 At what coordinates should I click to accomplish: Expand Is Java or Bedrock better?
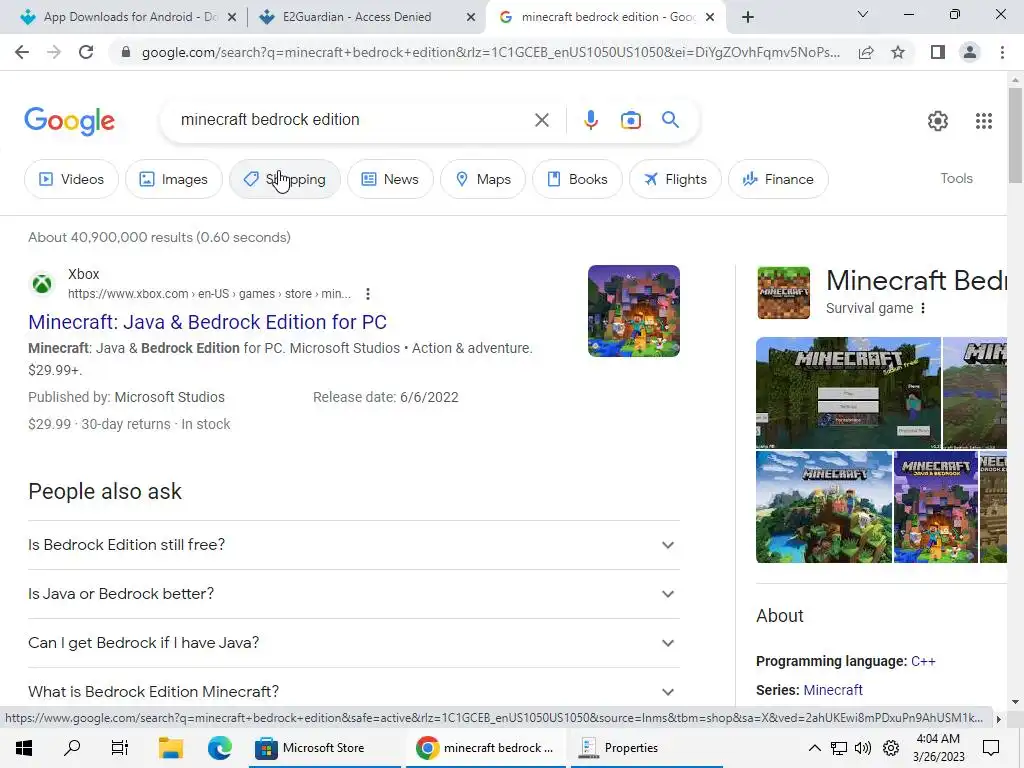[x=354, y=594]
